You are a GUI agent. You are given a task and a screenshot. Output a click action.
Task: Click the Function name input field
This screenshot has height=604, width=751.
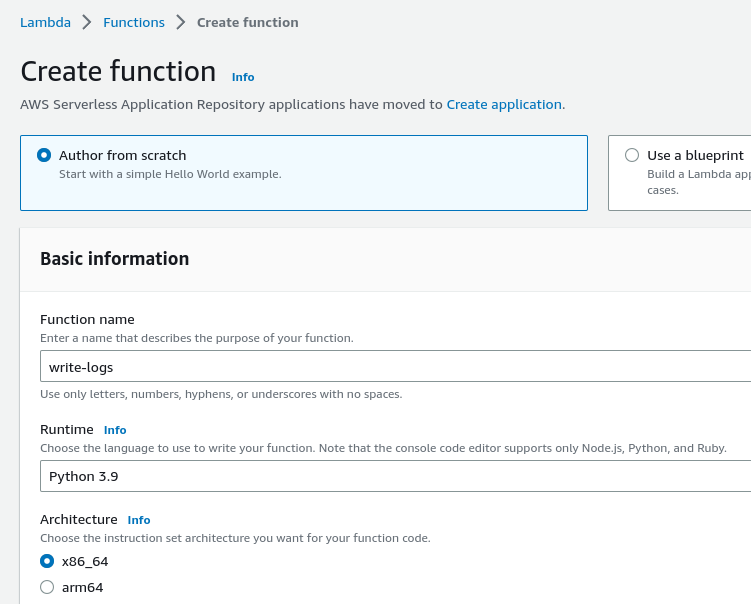[396, 366]
